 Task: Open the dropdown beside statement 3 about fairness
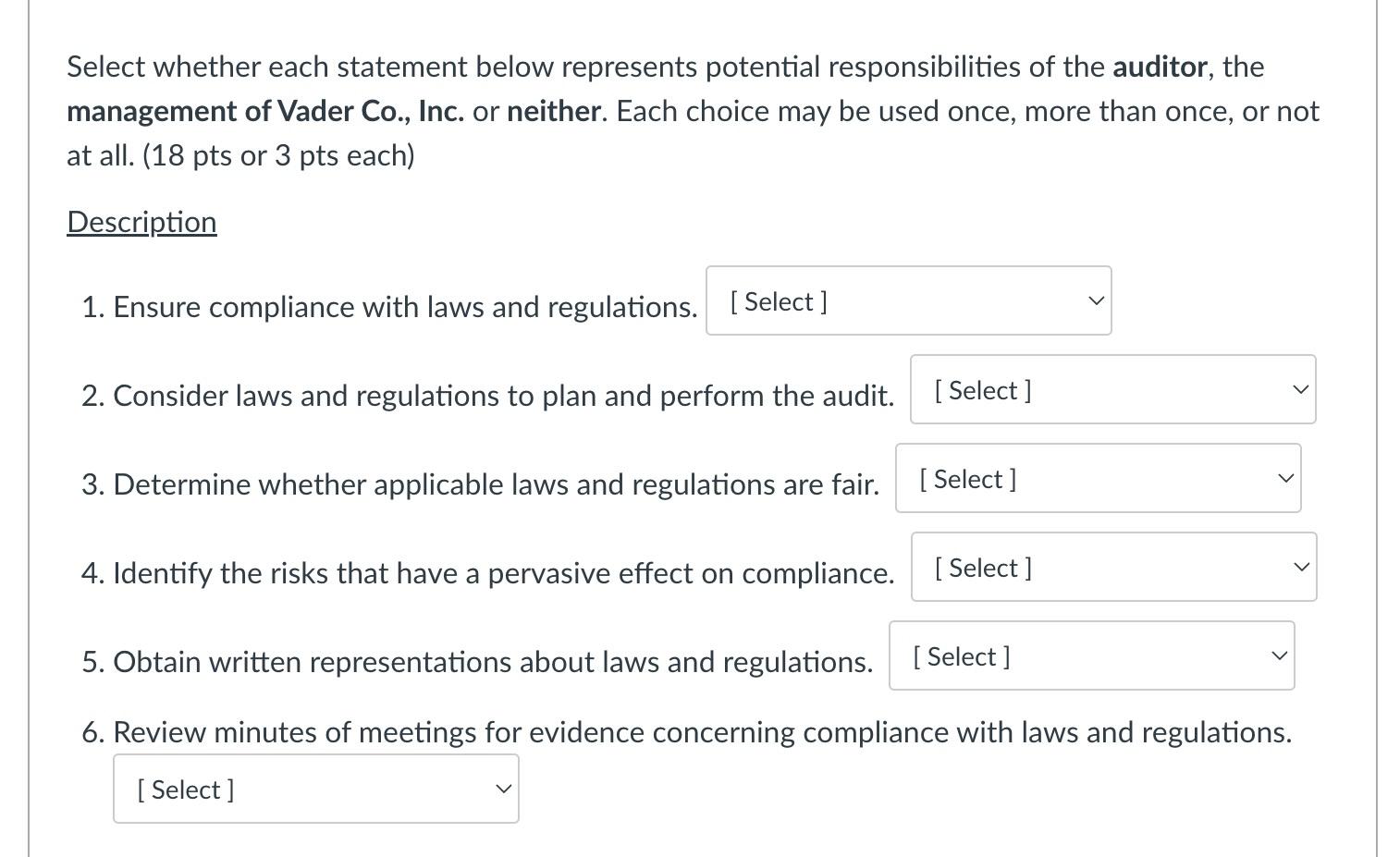click(x=1097, y=478)
